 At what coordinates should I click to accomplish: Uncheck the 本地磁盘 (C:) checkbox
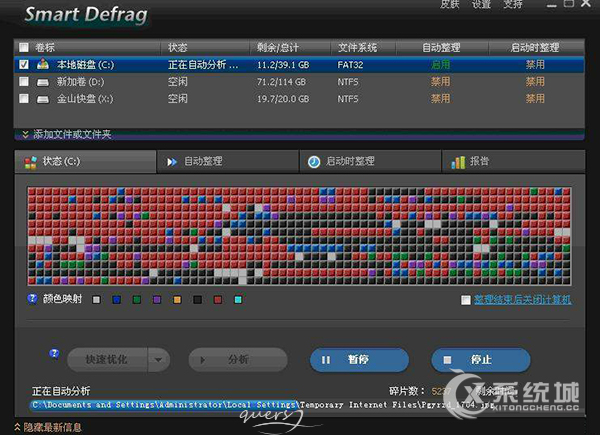[24, 64]
